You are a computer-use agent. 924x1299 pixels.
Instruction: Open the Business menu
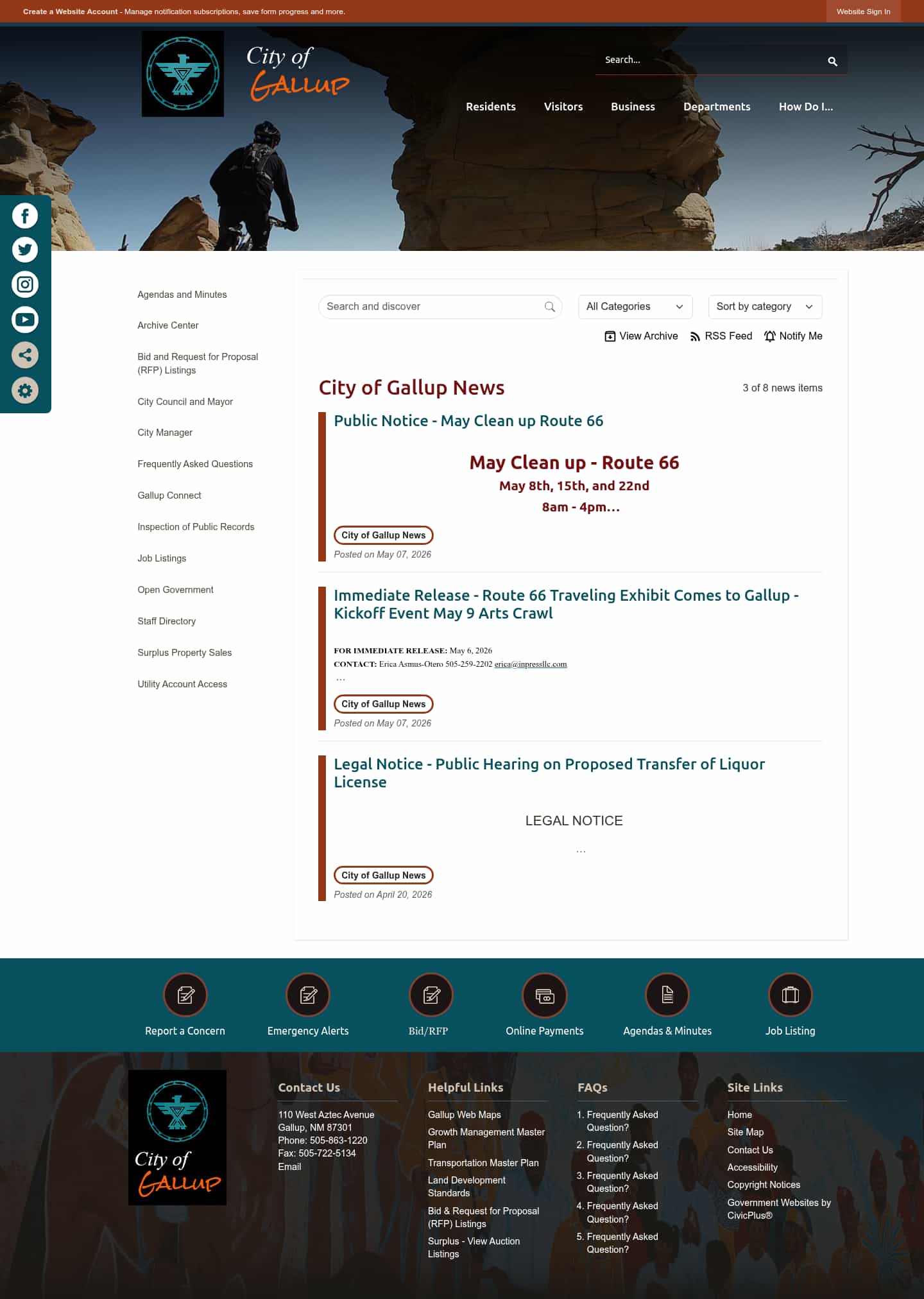coord(633,107)
